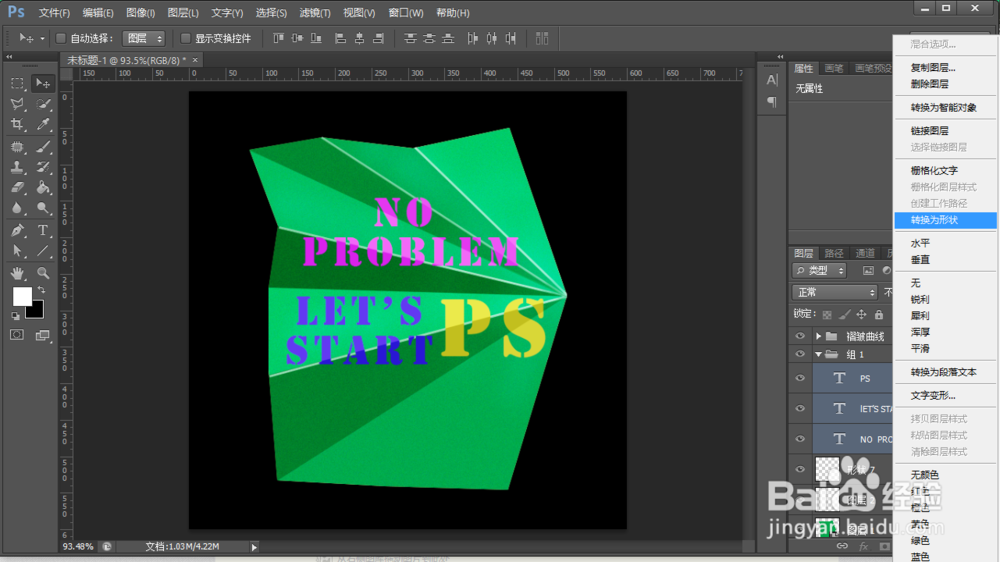Click the lock position icon
Screen dimensions: 1000x562
coord(862,314)
